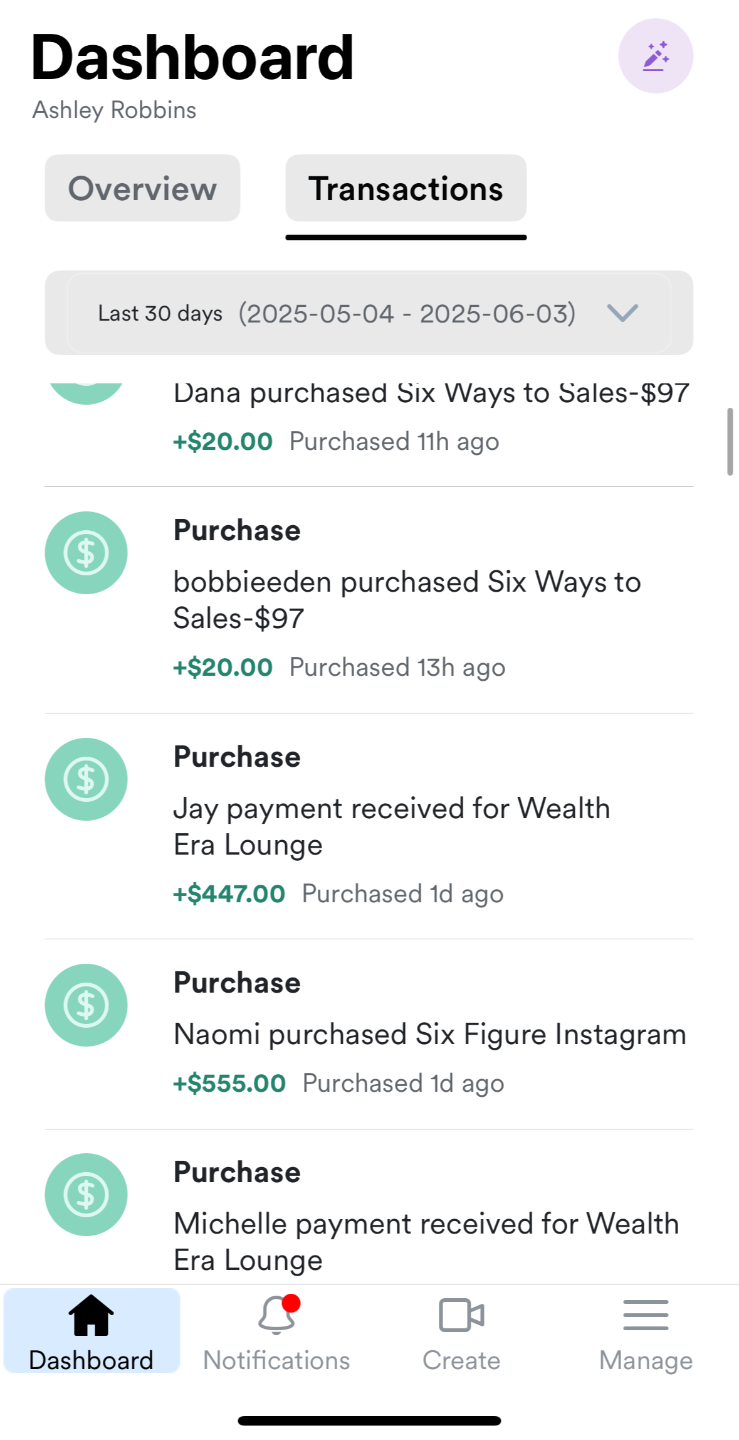Tap the magic wand icon button
The height and width of the screenshot is (1440, 739).
click(655, 56)
